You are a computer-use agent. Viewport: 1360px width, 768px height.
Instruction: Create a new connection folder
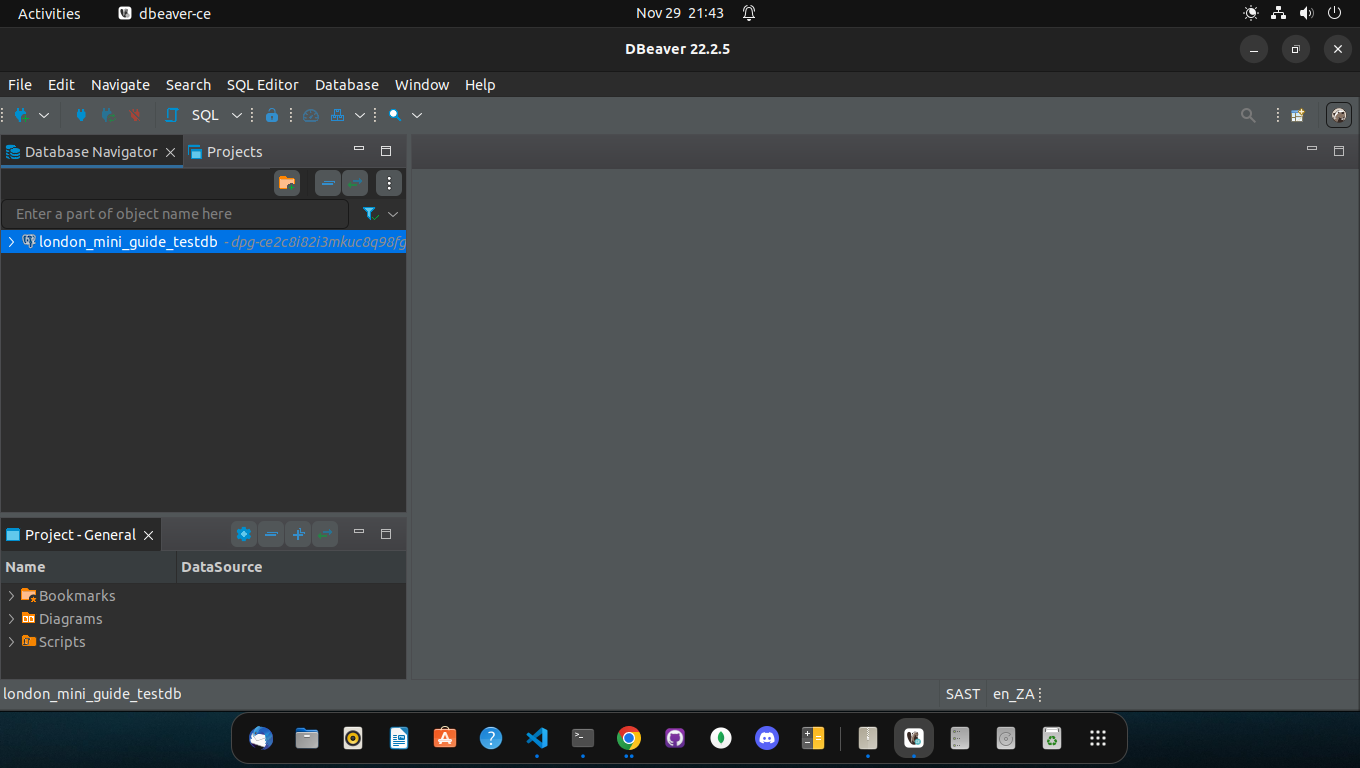287,183
